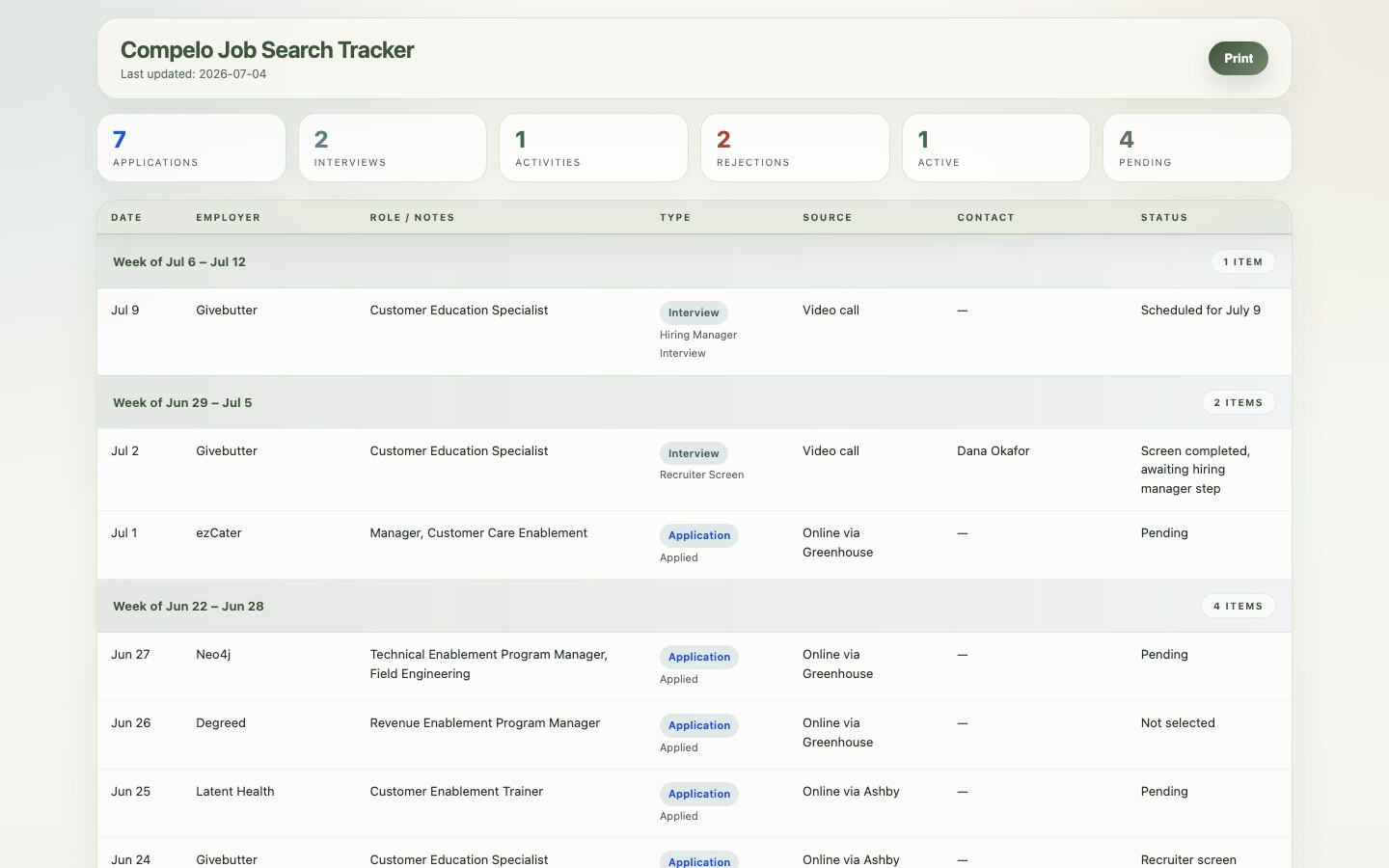
Task: Click 'Hiring Manager Interview' subtype text
Action: pos(698,344)
